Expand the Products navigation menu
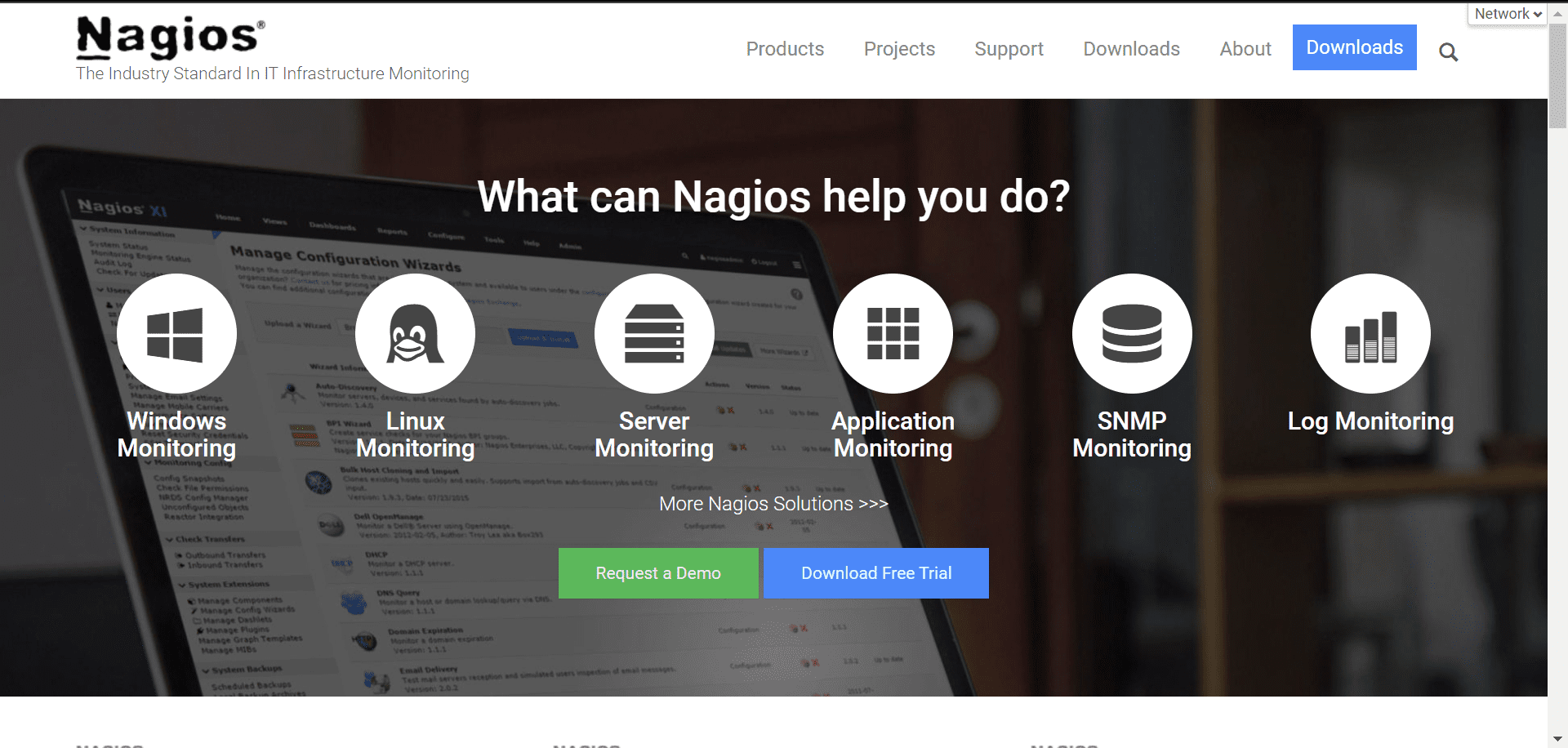 [784, 49]
